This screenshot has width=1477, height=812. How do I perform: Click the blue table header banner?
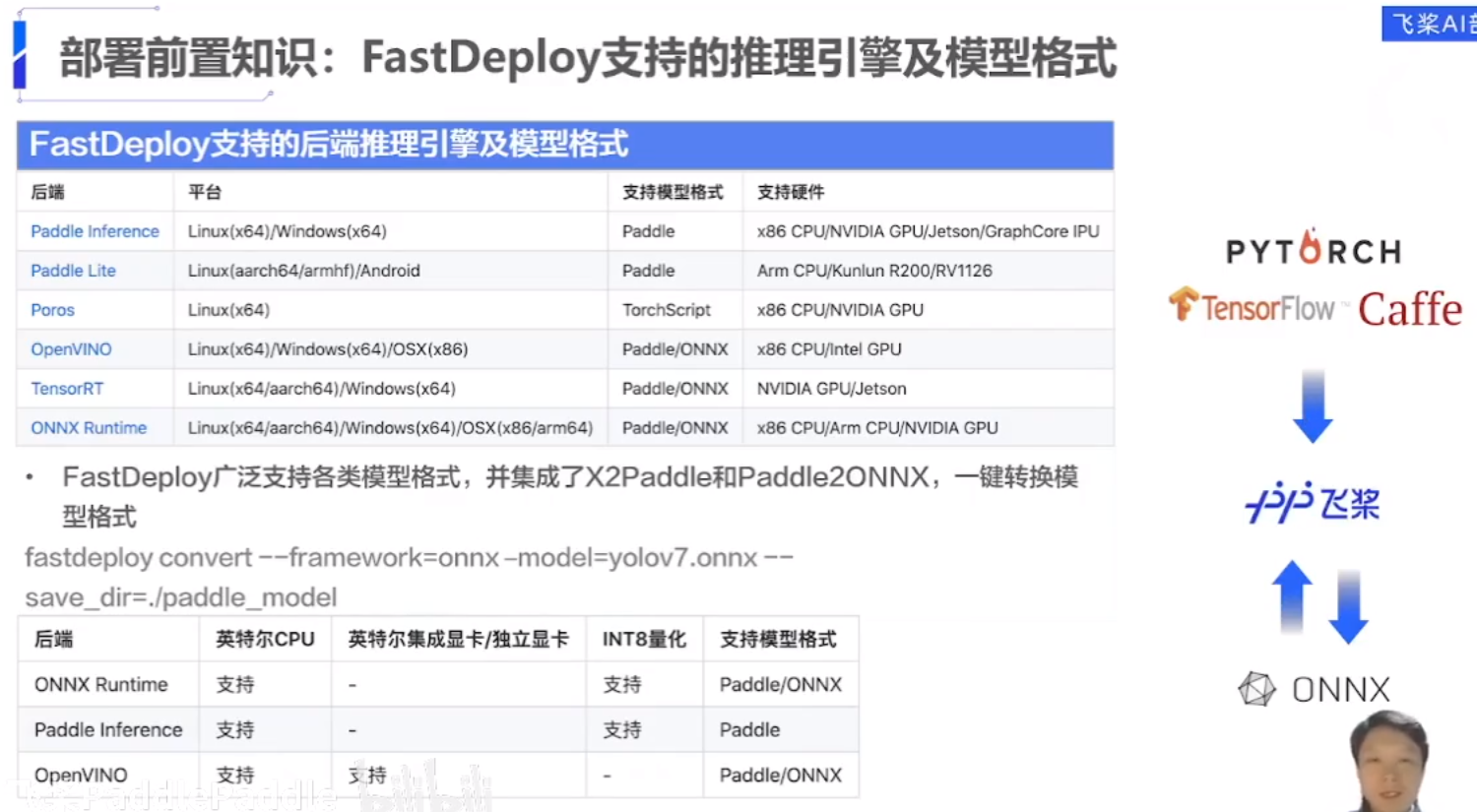click(x=564, y=146)
